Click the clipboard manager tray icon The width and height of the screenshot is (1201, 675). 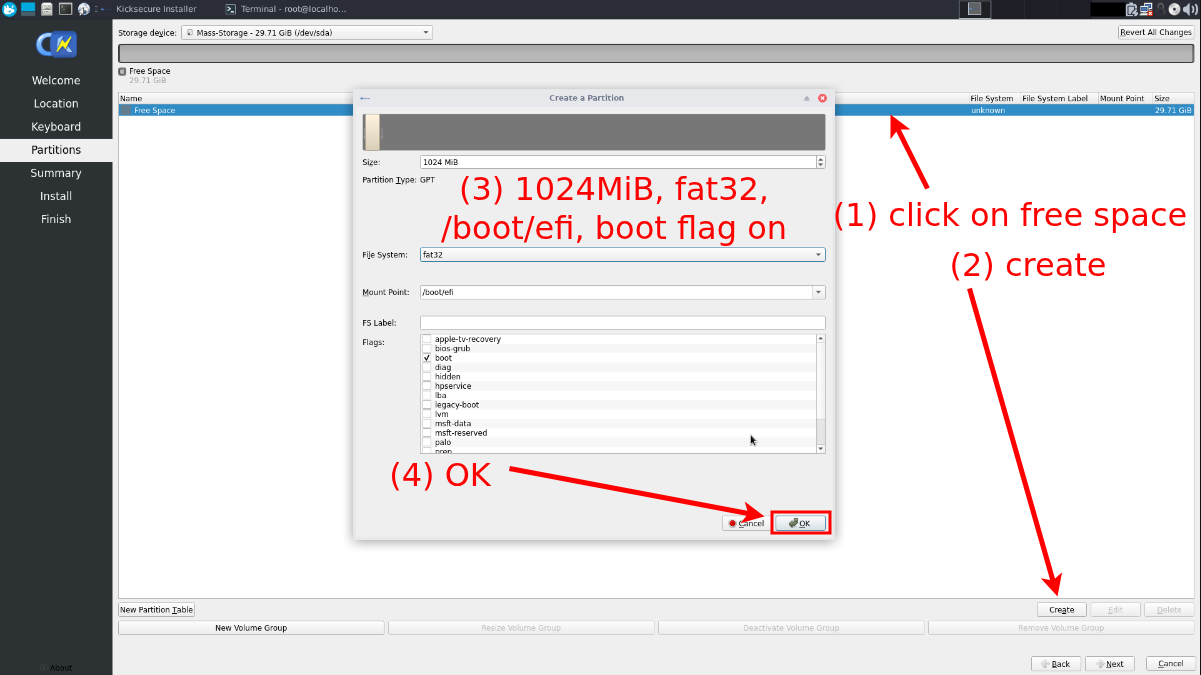click(x=1131, y=9)
